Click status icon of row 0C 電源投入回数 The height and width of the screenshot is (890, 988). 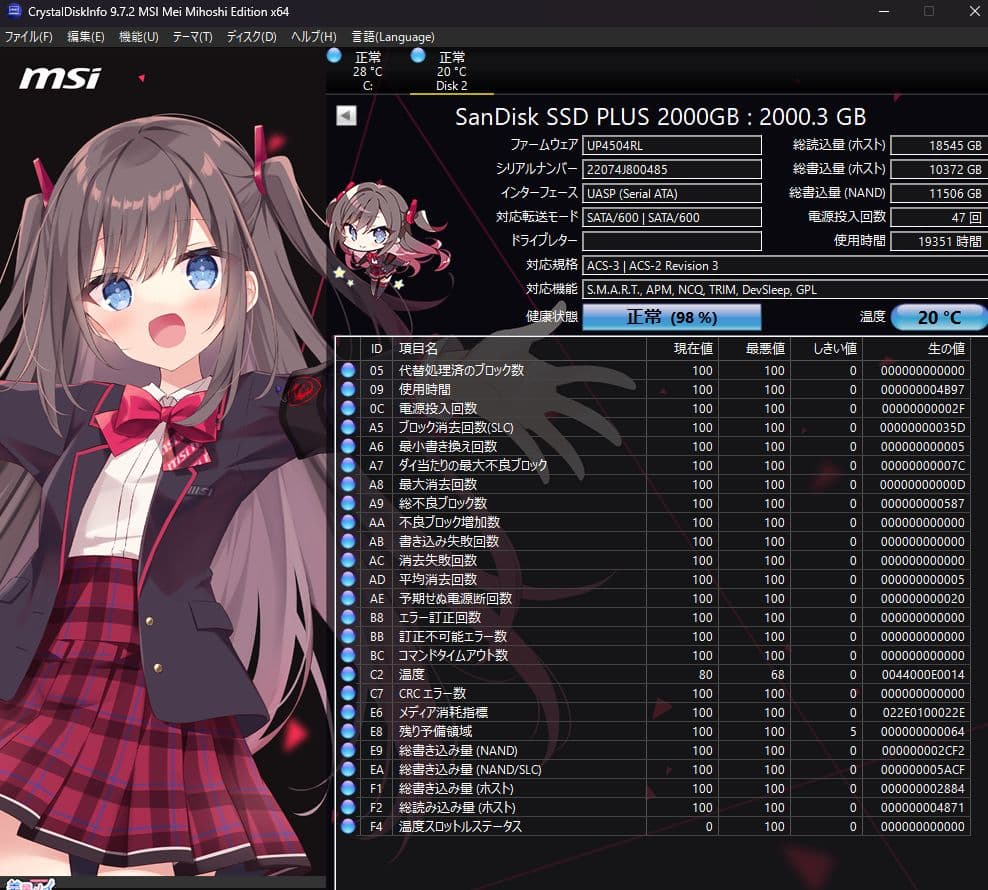[348, 408]
